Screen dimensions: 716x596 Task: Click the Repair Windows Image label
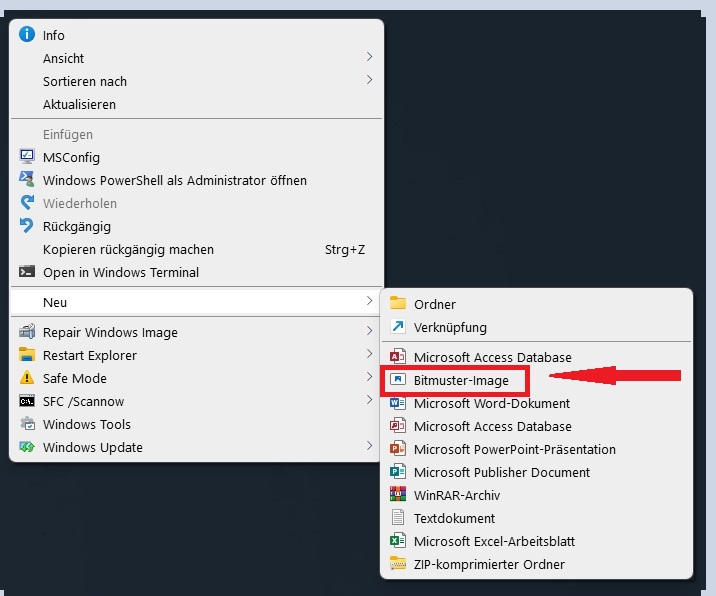[x=110, y=332]
